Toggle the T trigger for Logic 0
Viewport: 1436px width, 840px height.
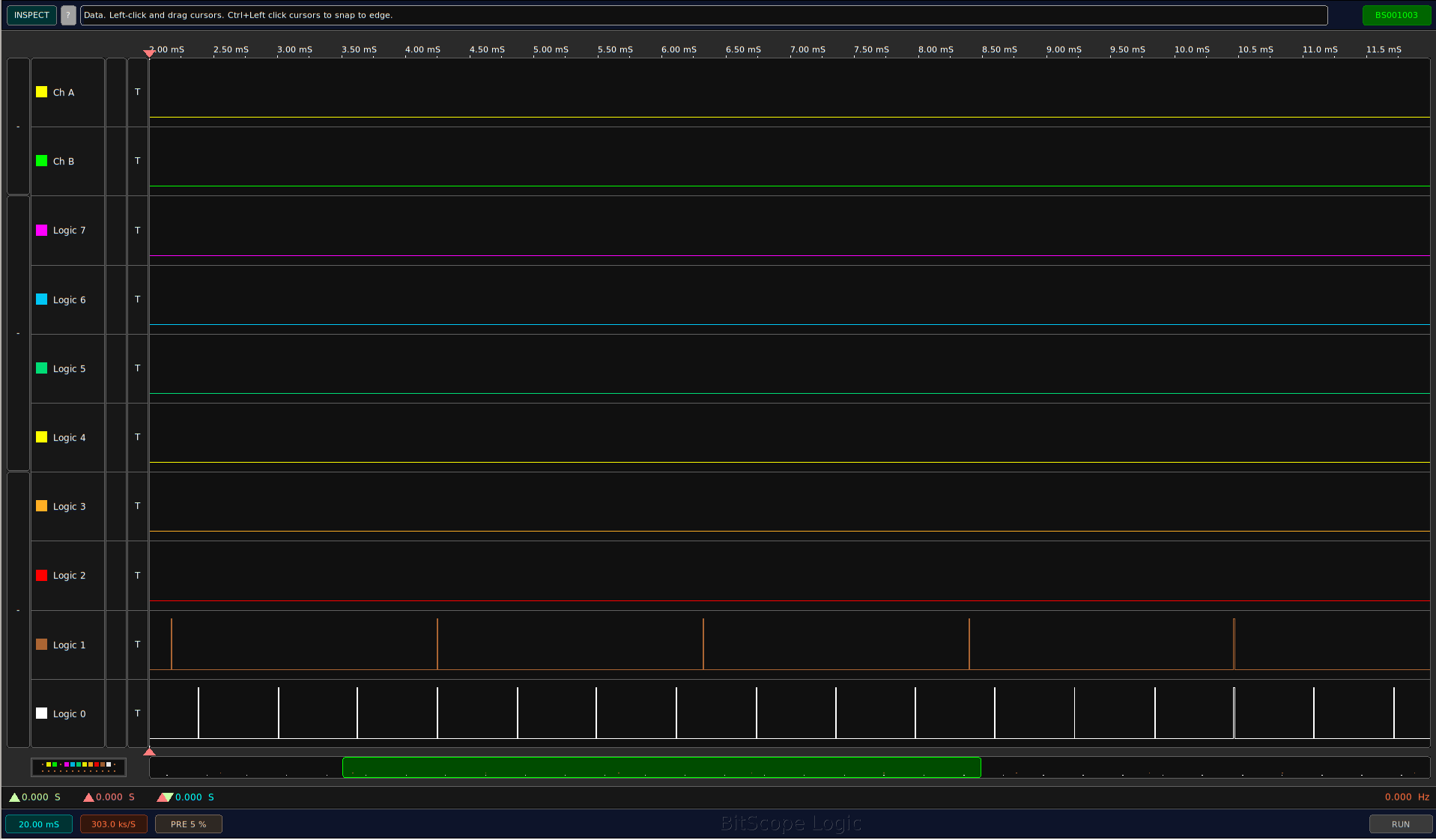point(138,713)
